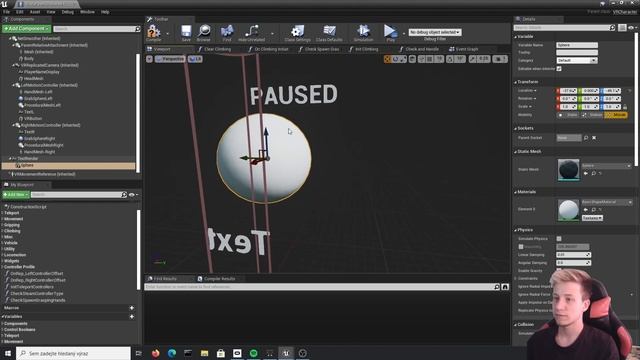Open the viewport options dropdown arrow
The height and width of the screenshot is (360, 640).
coord(149,59)
